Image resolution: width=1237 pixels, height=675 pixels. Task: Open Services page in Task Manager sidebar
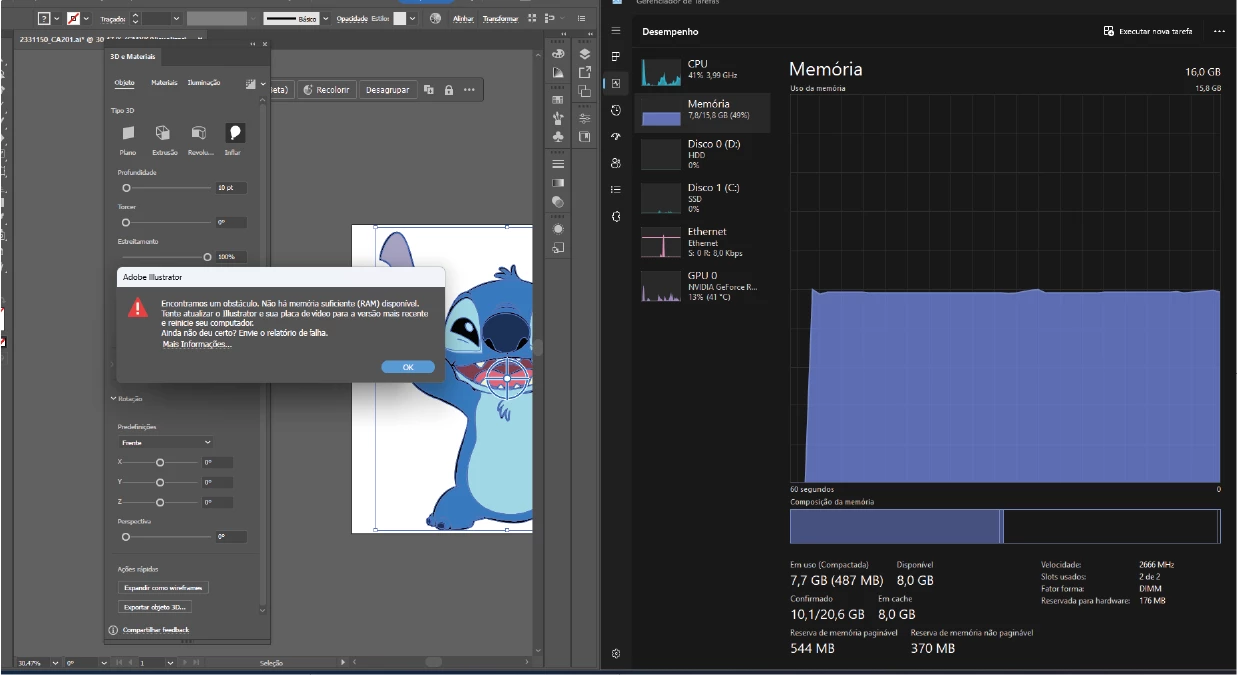point(616,216)
